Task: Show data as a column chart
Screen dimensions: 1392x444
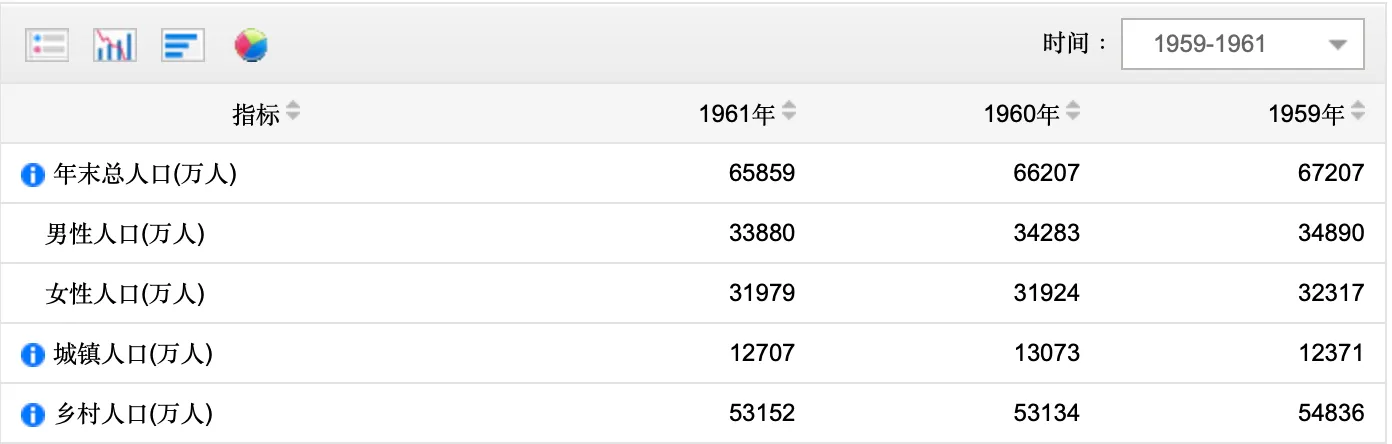Action: 114,45
